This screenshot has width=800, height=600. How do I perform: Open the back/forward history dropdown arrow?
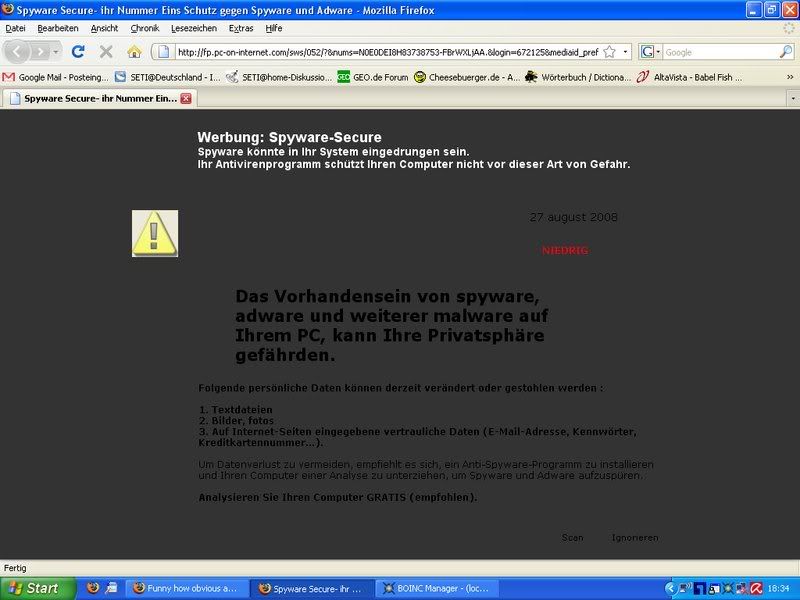coord(56,52)
